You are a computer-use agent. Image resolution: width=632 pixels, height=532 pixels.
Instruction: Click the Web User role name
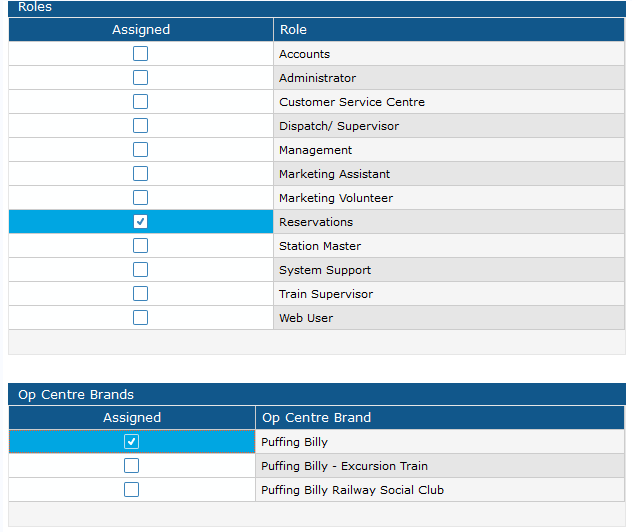[x=306, y=318]
